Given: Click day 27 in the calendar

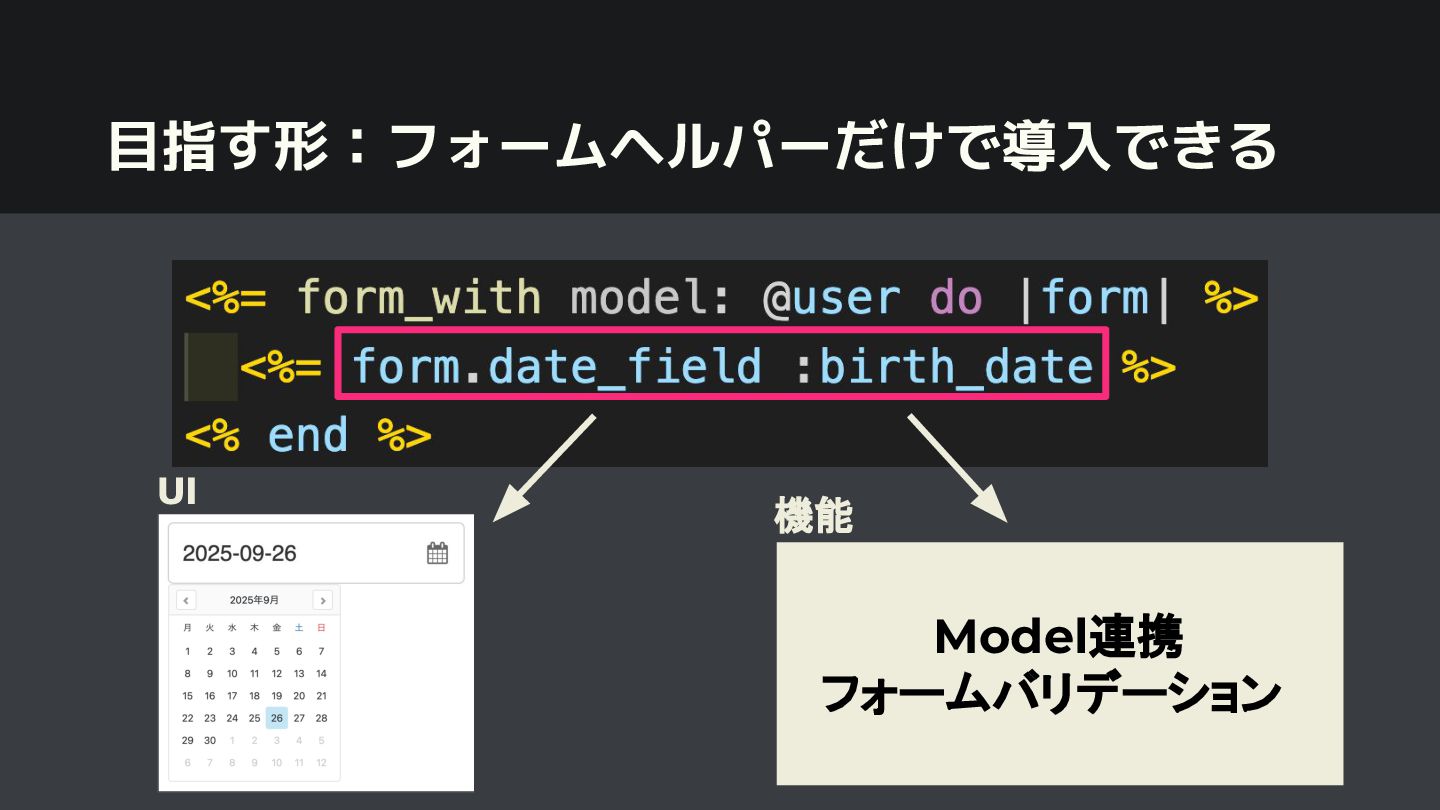Looking at the screenshot, I should [299, 718].
